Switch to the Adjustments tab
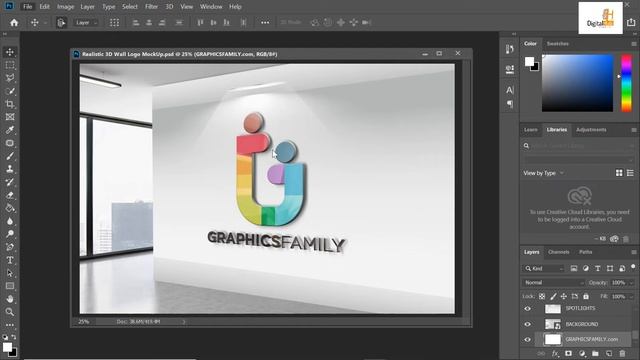640x360 pixels. [x=591, y=130]
